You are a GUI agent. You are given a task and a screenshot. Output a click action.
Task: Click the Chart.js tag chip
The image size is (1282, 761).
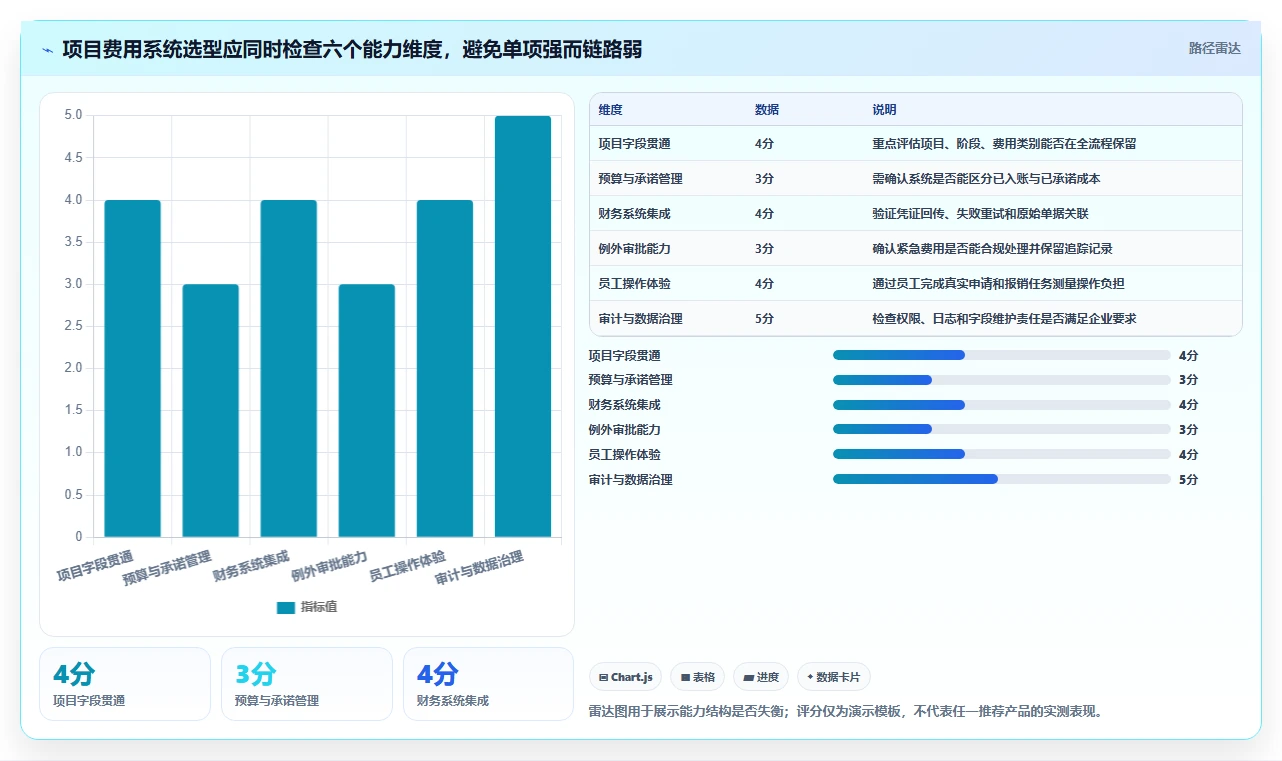625,677
